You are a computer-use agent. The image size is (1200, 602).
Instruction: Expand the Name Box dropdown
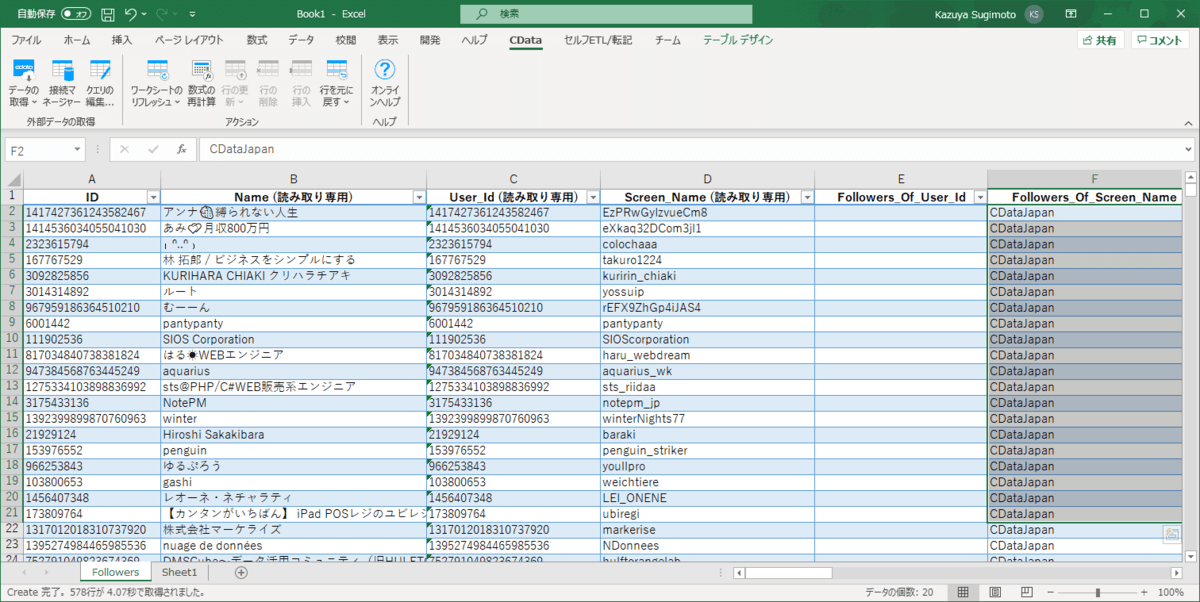[x=78, y=149]
